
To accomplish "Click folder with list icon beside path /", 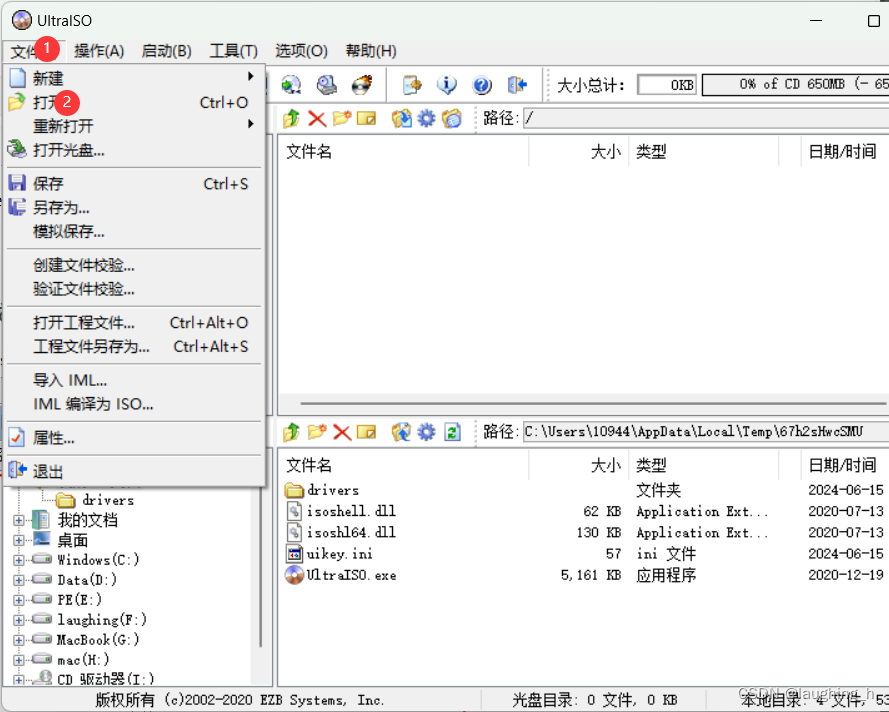I will (452, 118).
